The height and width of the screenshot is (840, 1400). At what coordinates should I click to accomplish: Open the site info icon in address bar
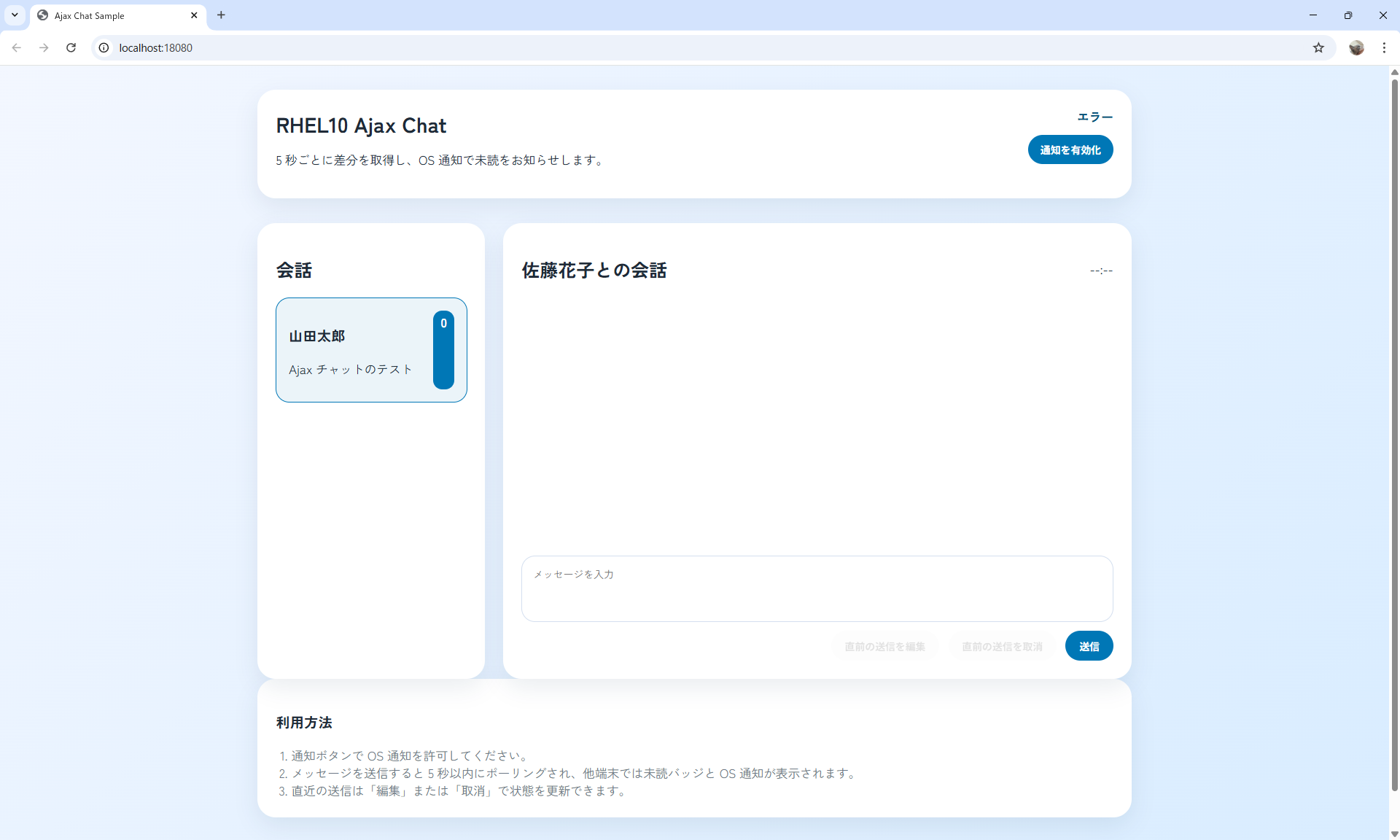tap(104, 48)
